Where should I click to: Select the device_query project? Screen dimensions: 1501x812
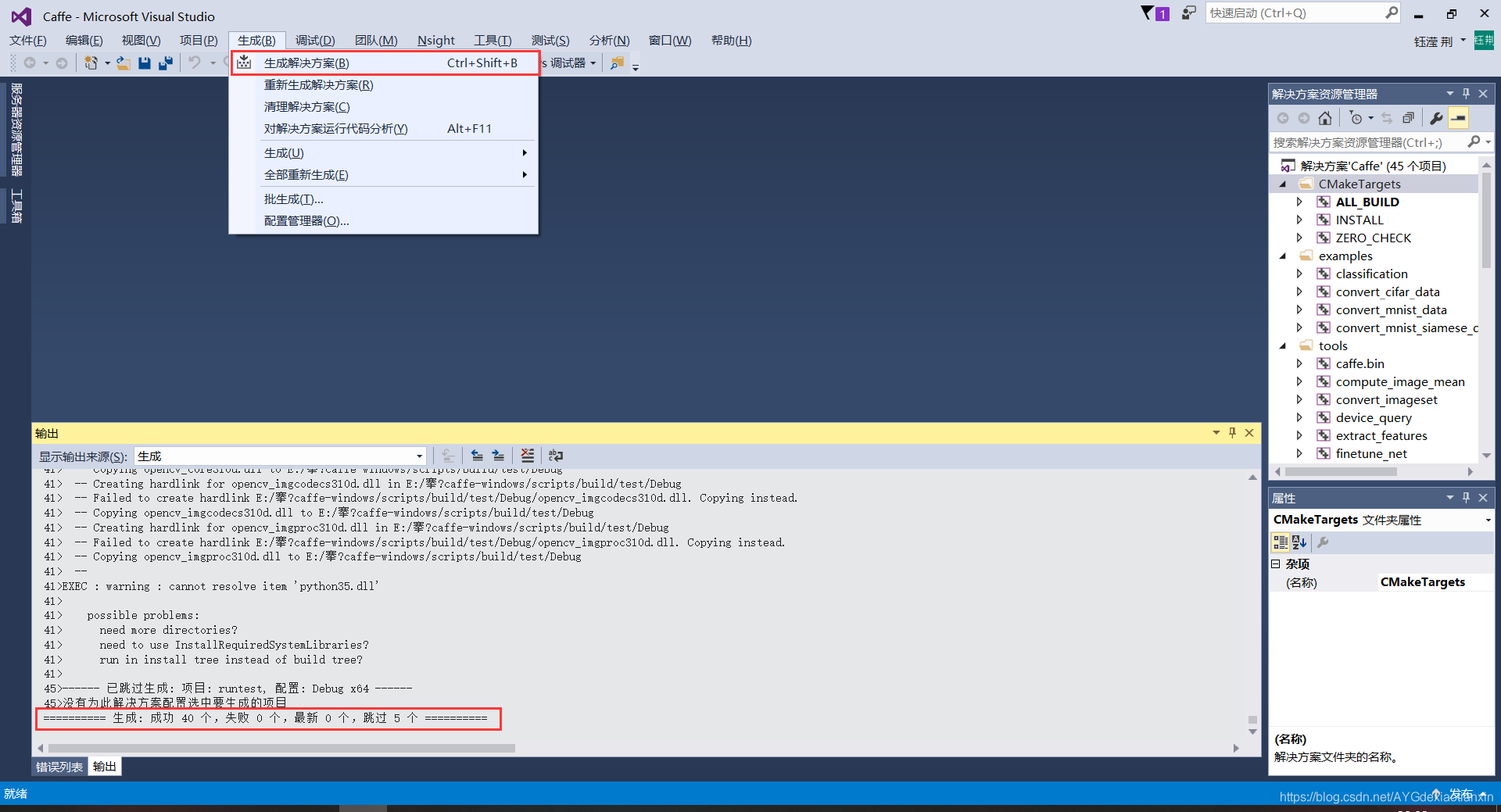[x=1374, y=417]
